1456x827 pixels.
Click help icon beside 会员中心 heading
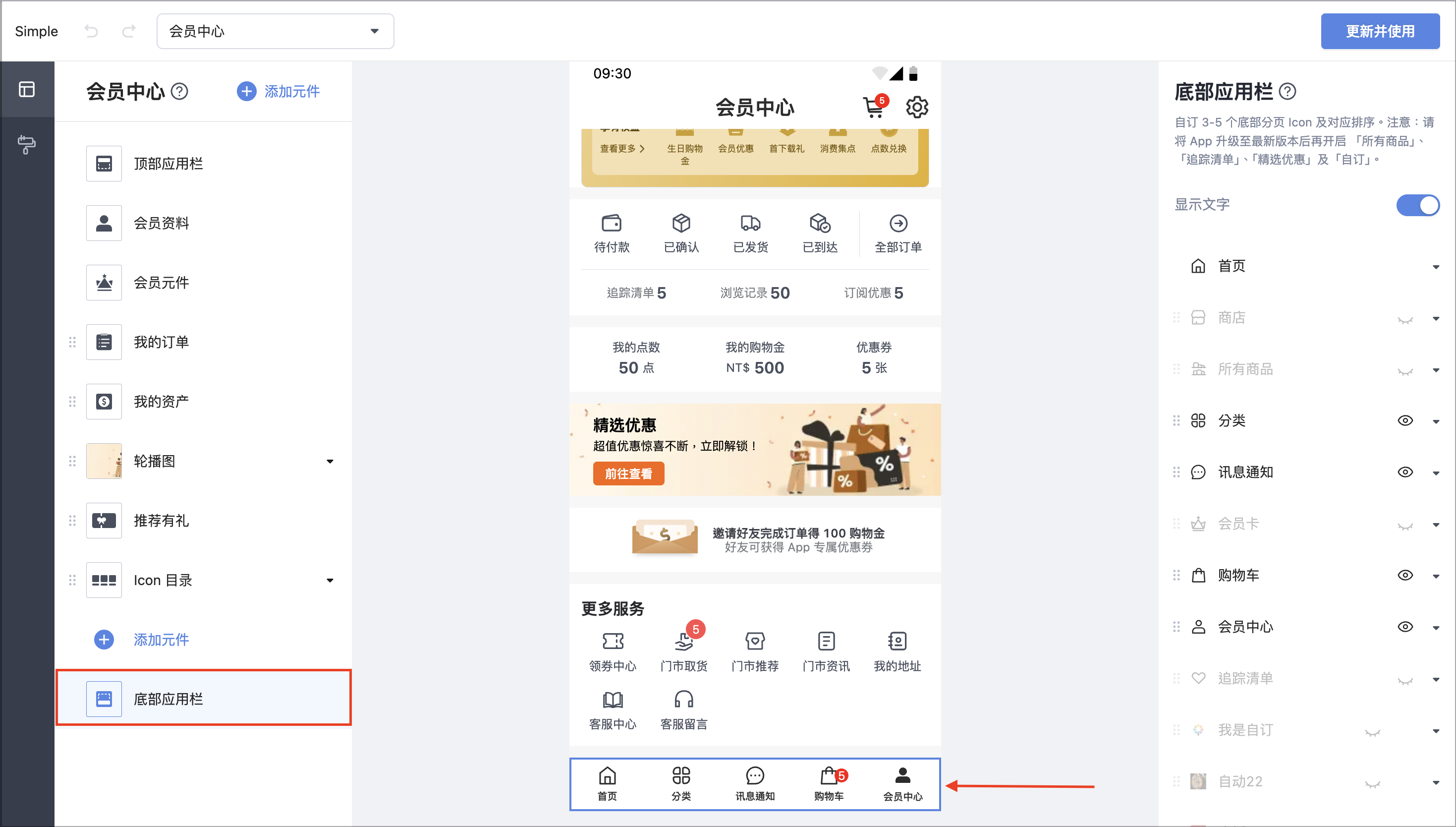click(x=179, y=91)
